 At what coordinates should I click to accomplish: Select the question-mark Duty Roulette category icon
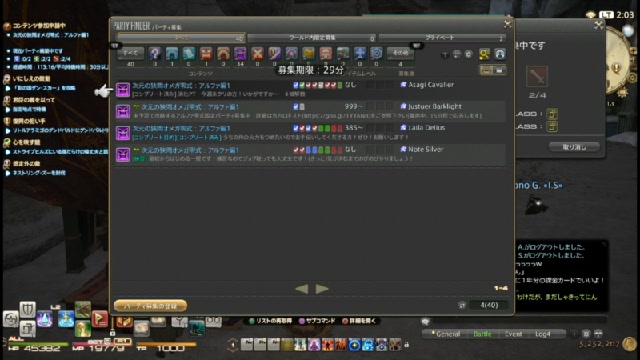click(155, 53)
